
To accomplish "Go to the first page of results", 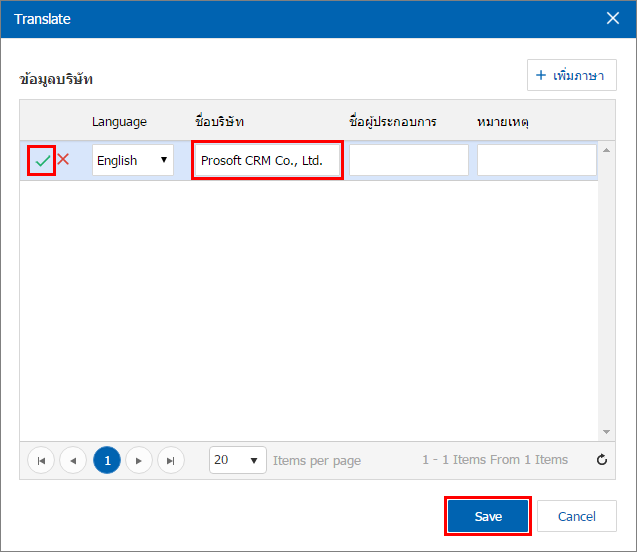I will [41, 460].
